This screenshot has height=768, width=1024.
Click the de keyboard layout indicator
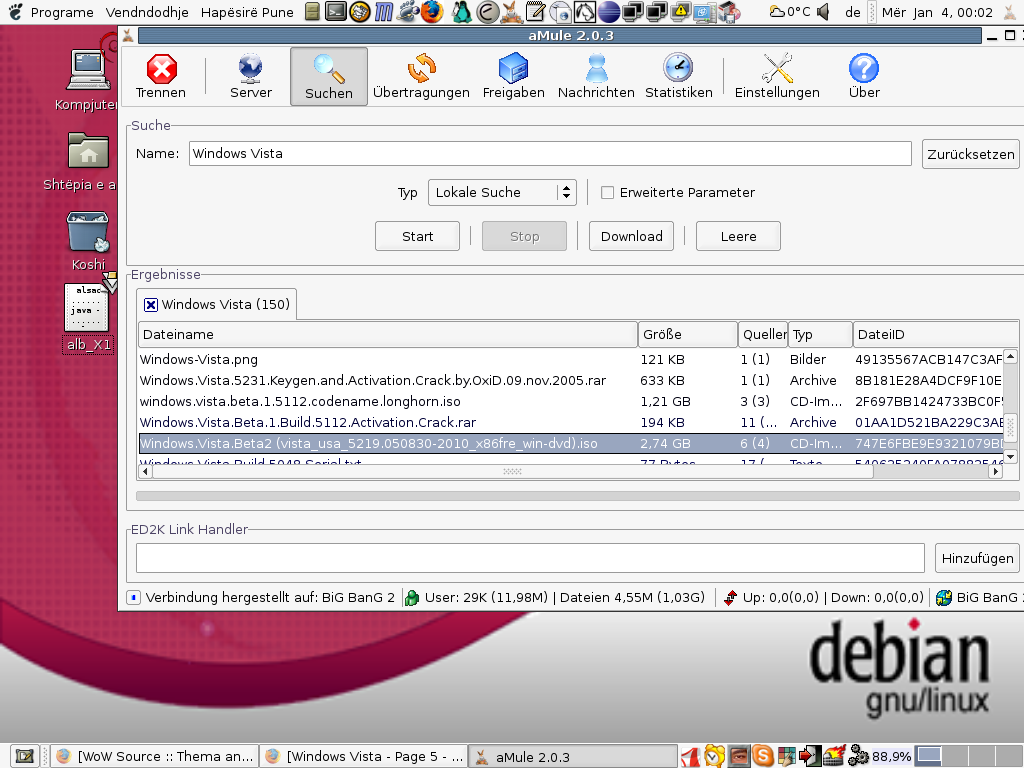pyautogui.click(x=852, y=12)
